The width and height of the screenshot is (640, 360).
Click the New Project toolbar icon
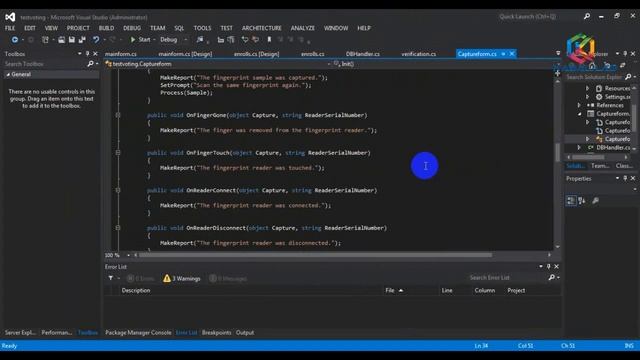(x=45, y=40)
